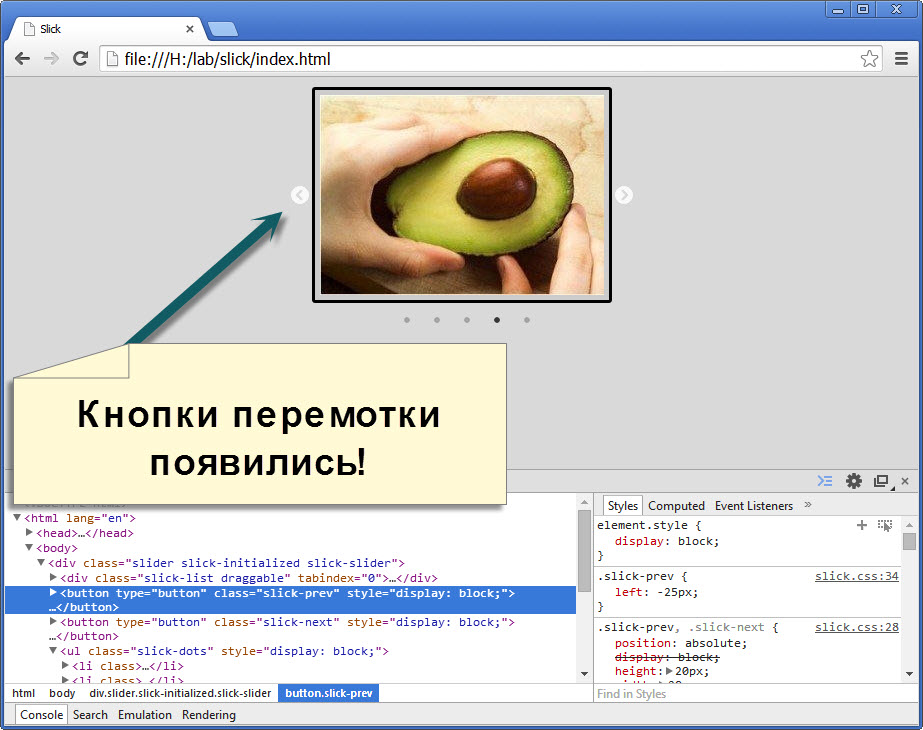Click the browser Forward arrow
The width and height of the screenshot is (923, 730).
click(x=52, y=58)
